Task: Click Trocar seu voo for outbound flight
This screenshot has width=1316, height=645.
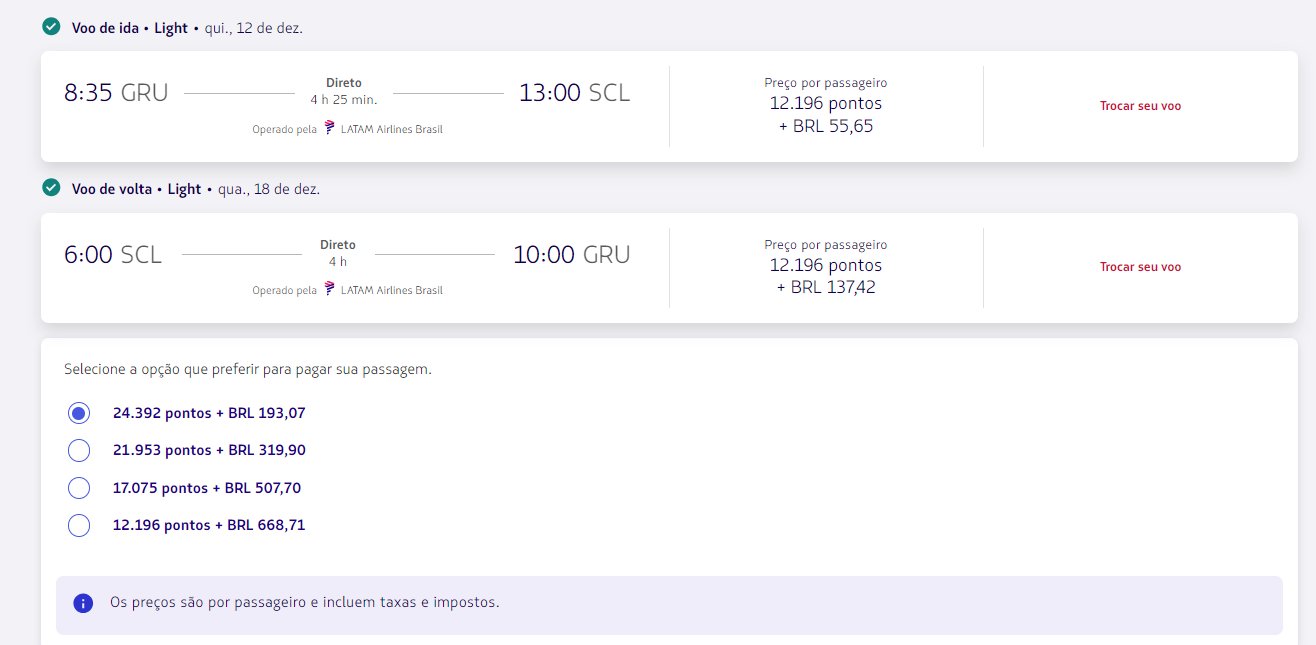Action: click(1140, 106)
